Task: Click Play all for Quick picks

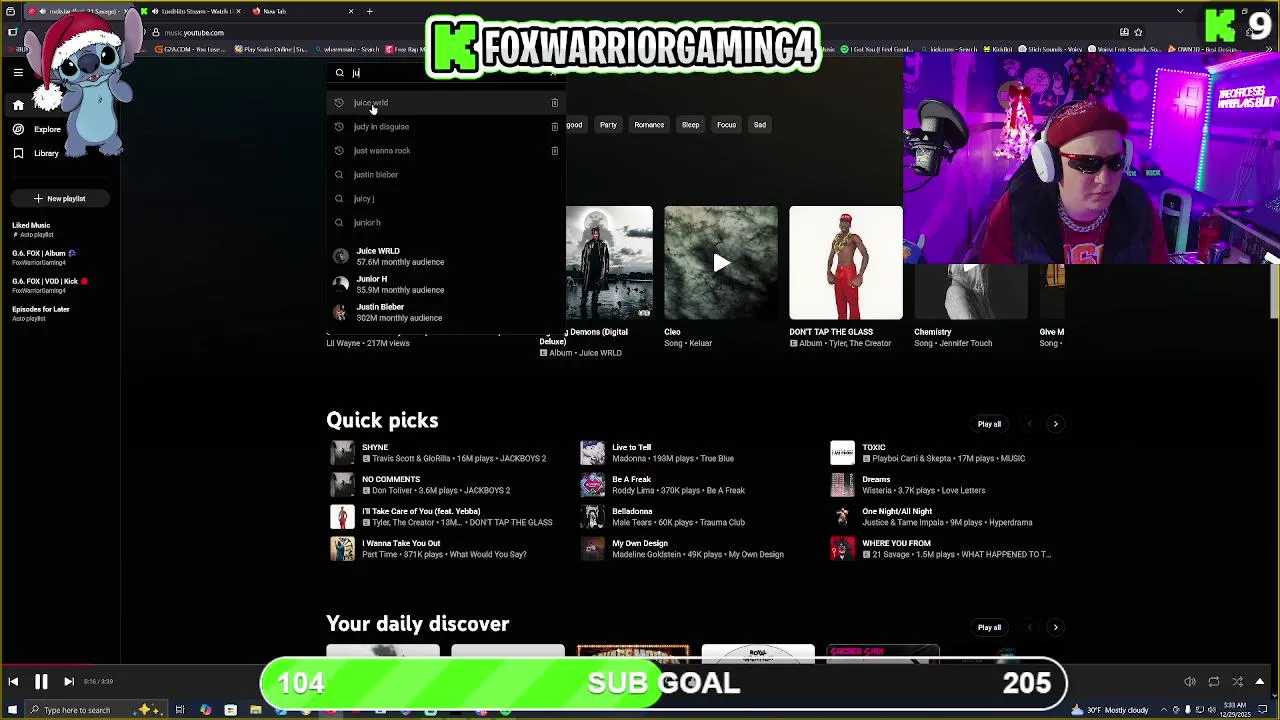Action: (x=989, y=424)
